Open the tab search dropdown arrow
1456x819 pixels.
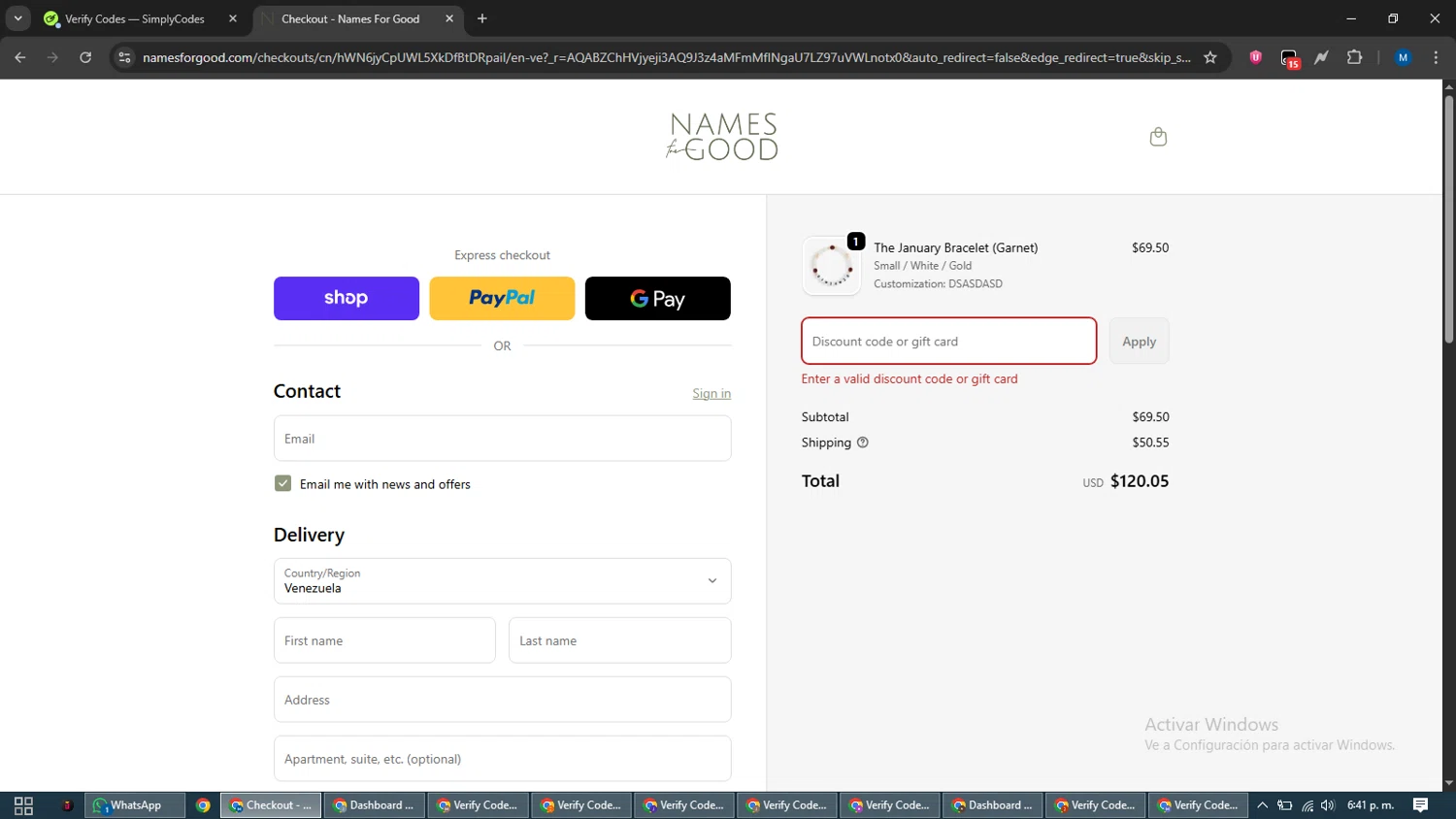(x=17, y=18)
